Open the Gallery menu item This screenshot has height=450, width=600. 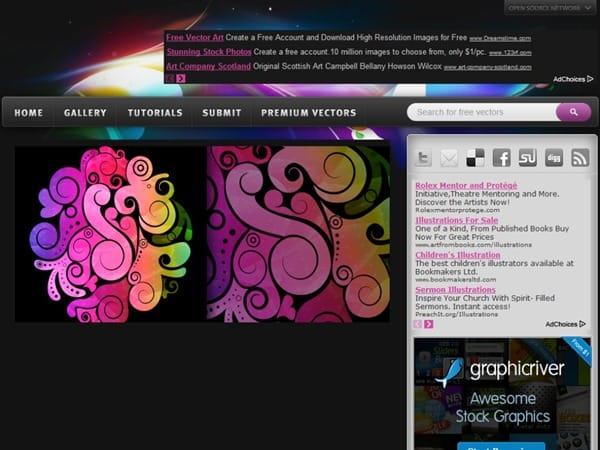pyautogui.click(x=85, y=113)
